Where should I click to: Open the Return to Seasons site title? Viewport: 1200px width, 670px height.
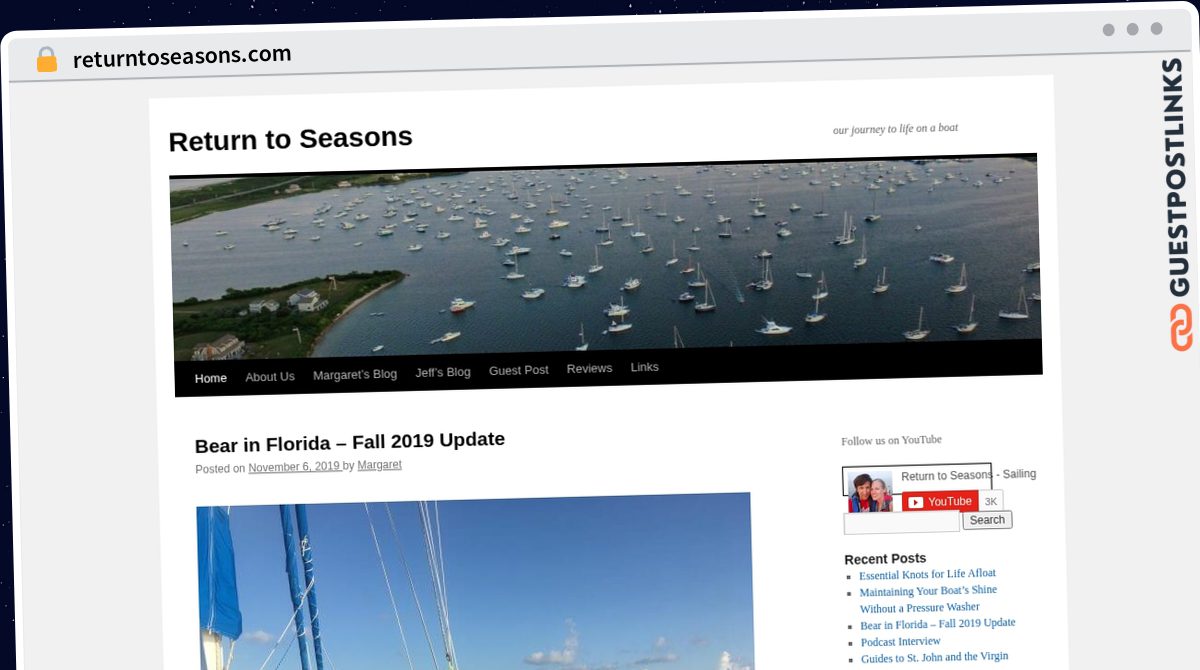[291, 139]
